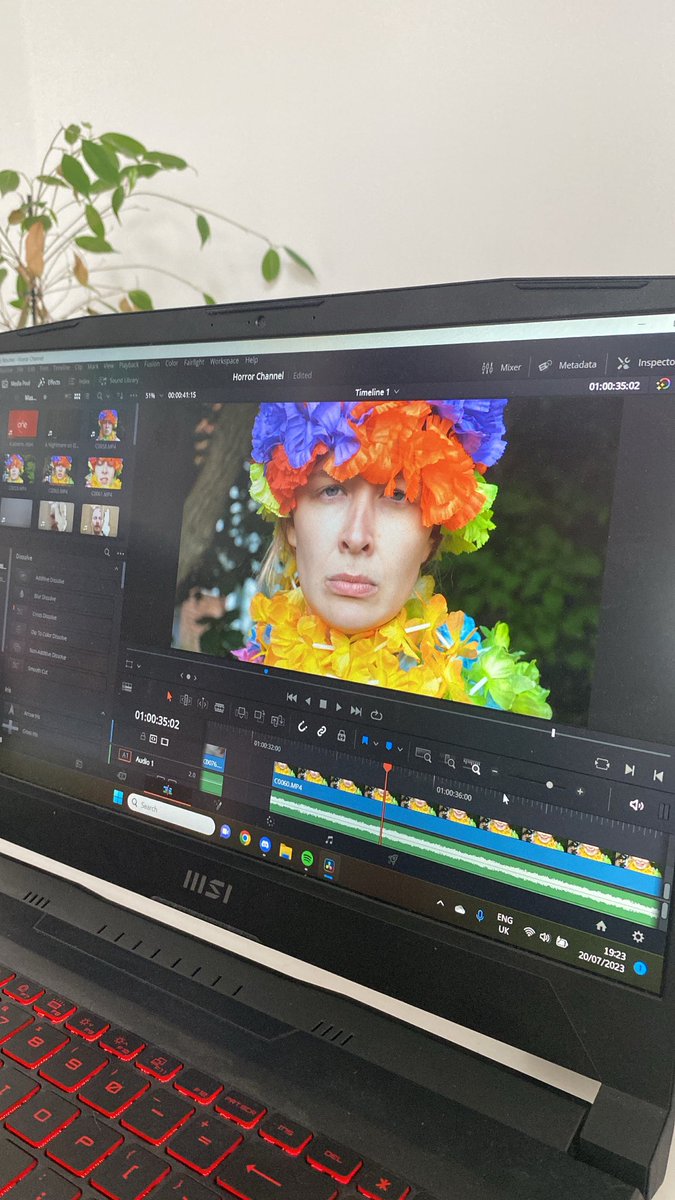Choose the Dynamic Trim mode tool
The height and width of the screenshot is (1200, 675).
coord(203,703)
